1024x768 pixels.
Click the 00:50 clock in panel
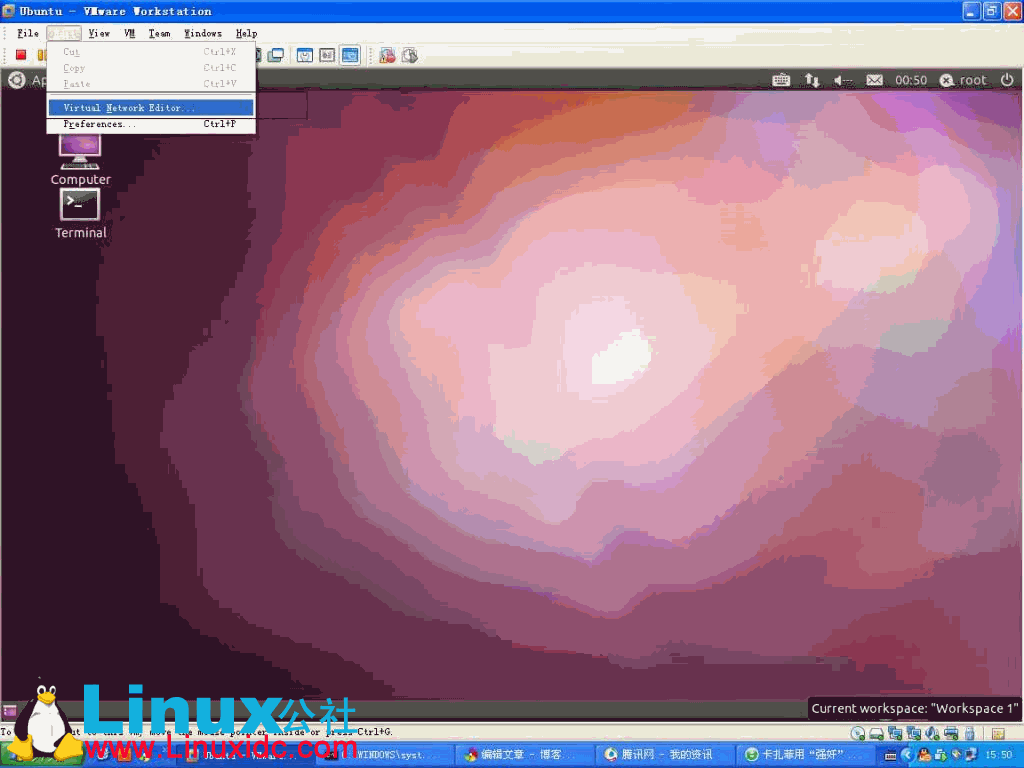(911, 80)
